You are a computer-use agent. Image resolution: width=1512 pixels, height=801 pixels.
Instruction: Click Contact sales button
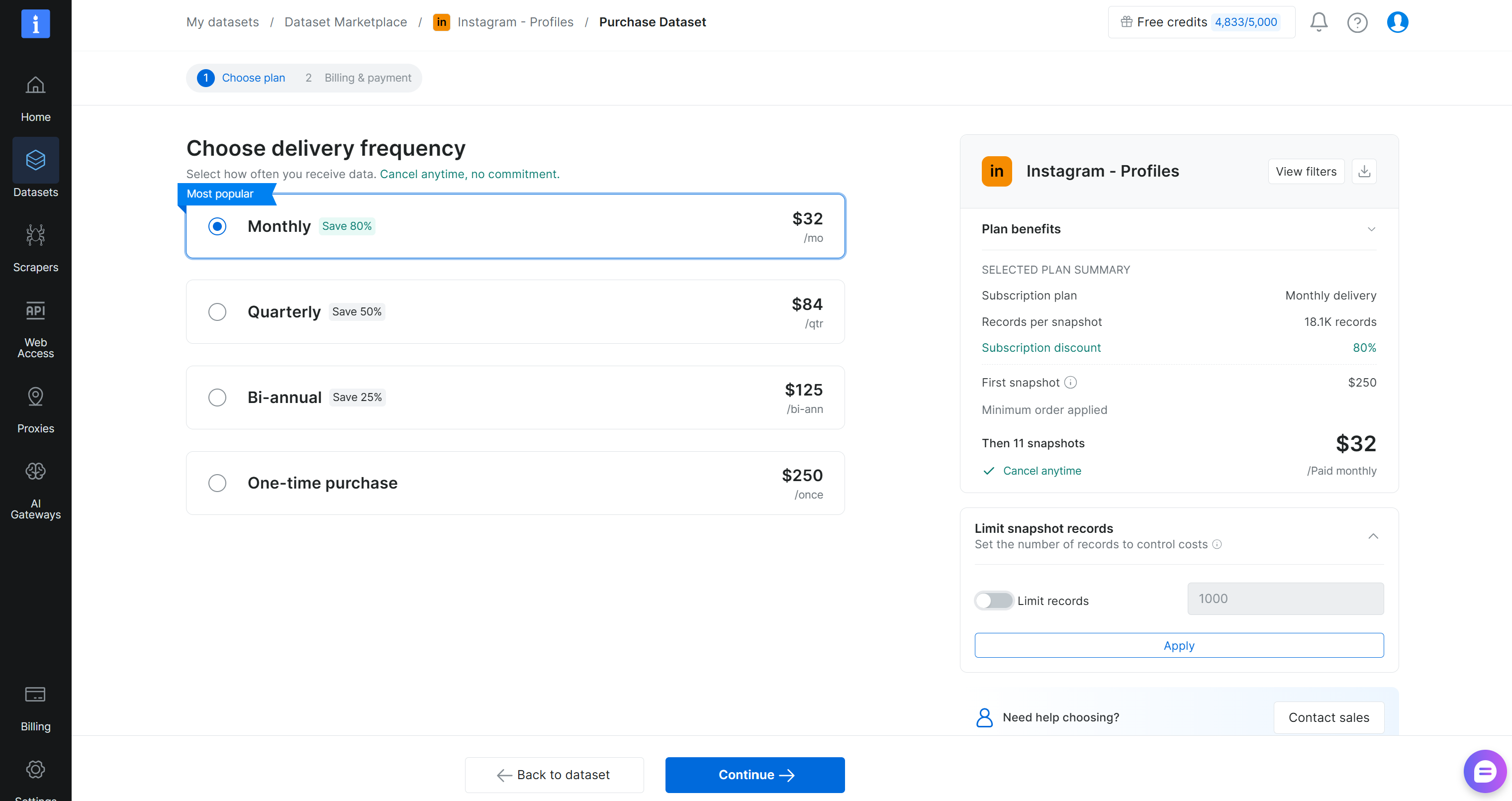click(x=1328, y=717)
